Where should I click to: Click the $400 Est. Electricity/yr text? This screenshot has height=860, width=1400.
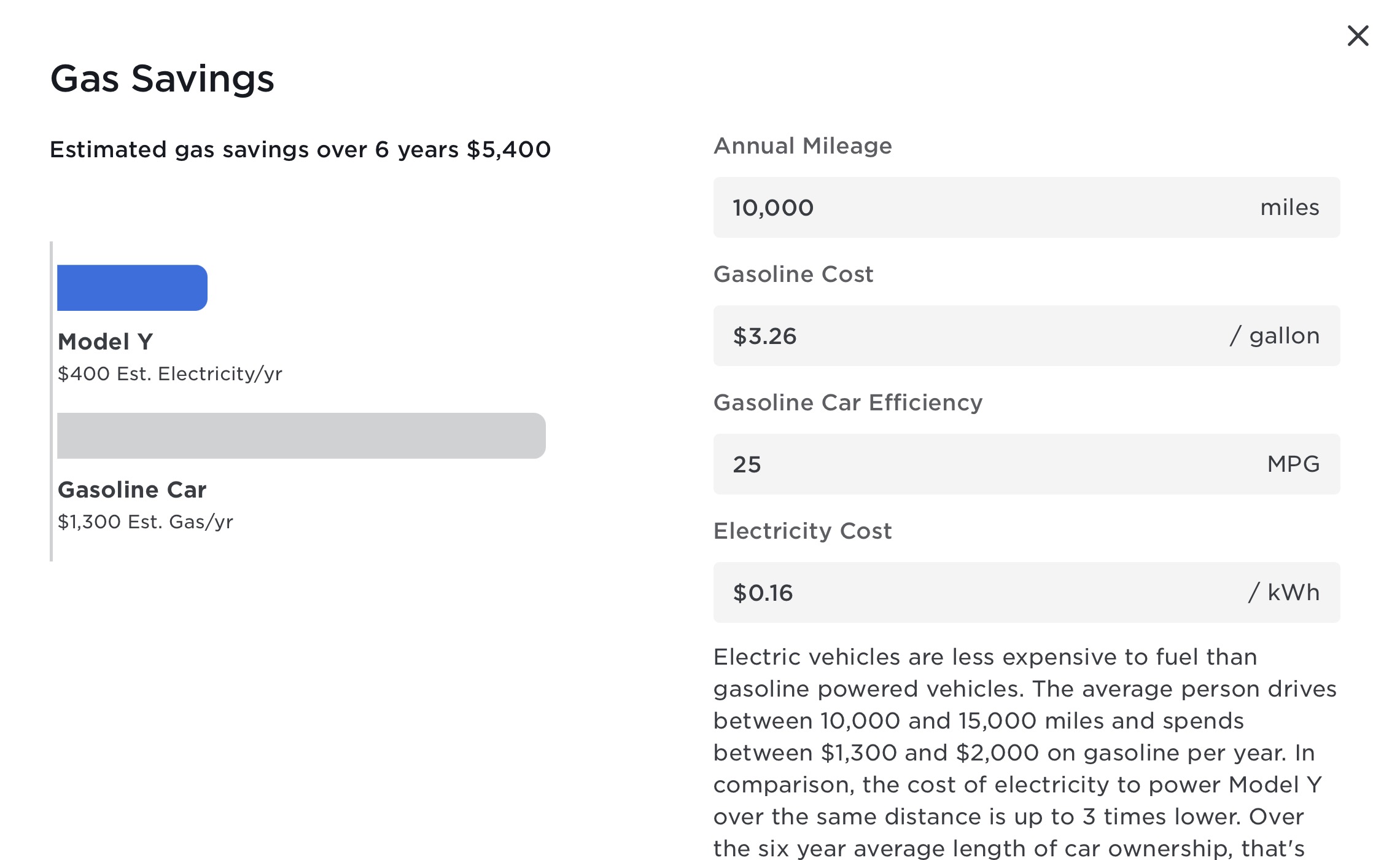click(169, 373)
